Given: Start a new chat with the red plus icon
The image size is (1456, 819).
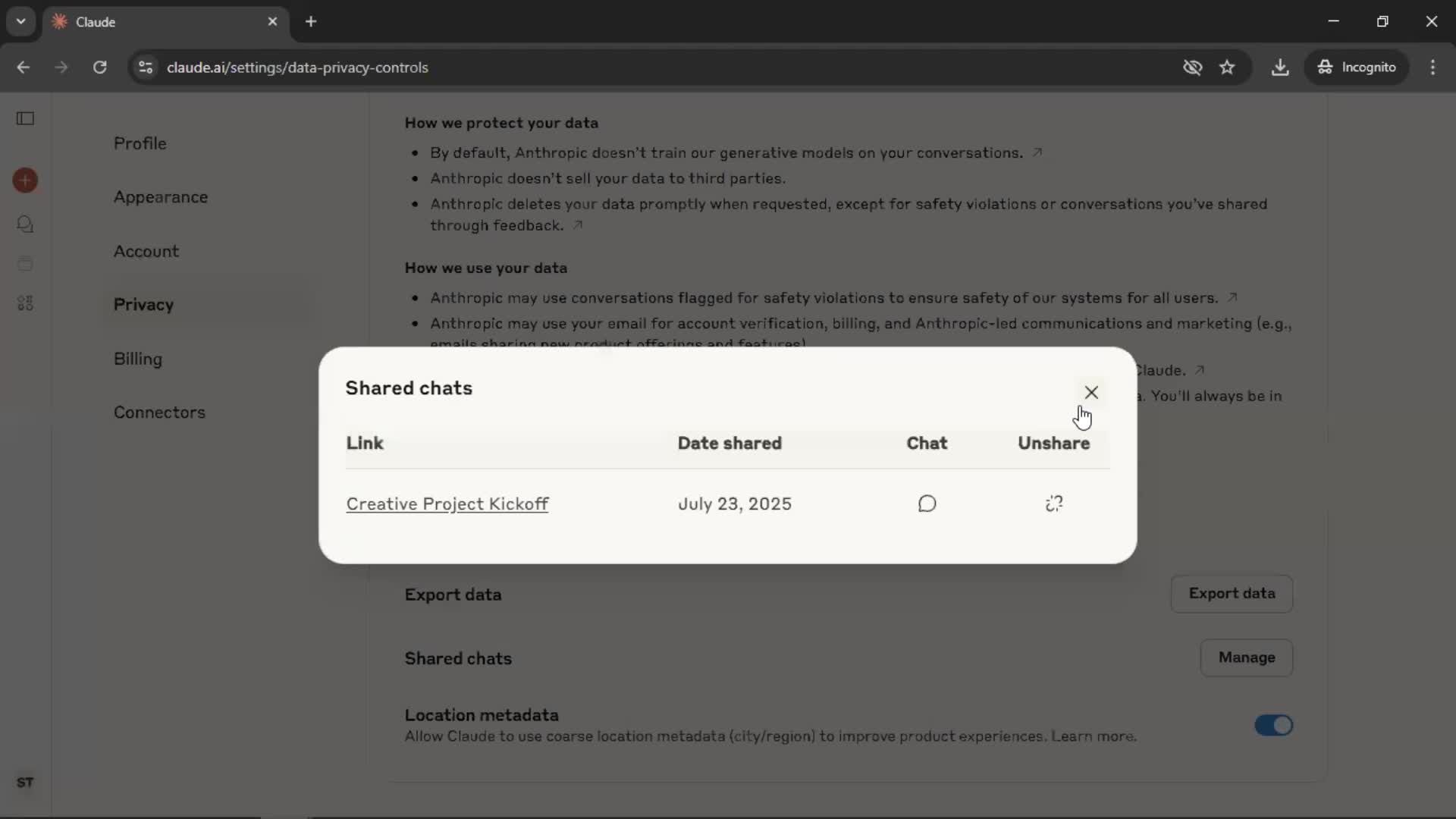Looking at the screenshot, I should tap(25, 180).
